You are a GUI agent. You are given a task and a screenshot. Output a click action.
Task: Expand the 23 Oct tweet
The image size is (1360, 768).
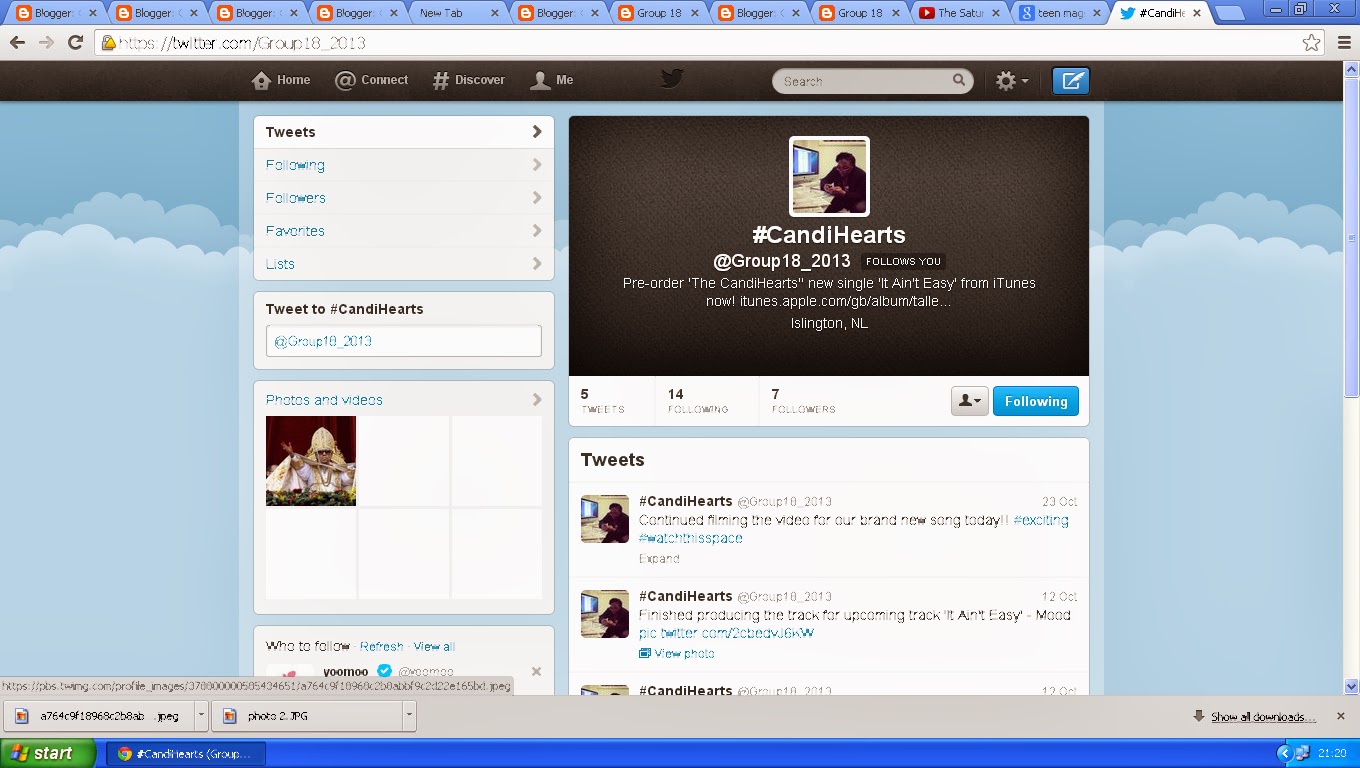[659, 559]
